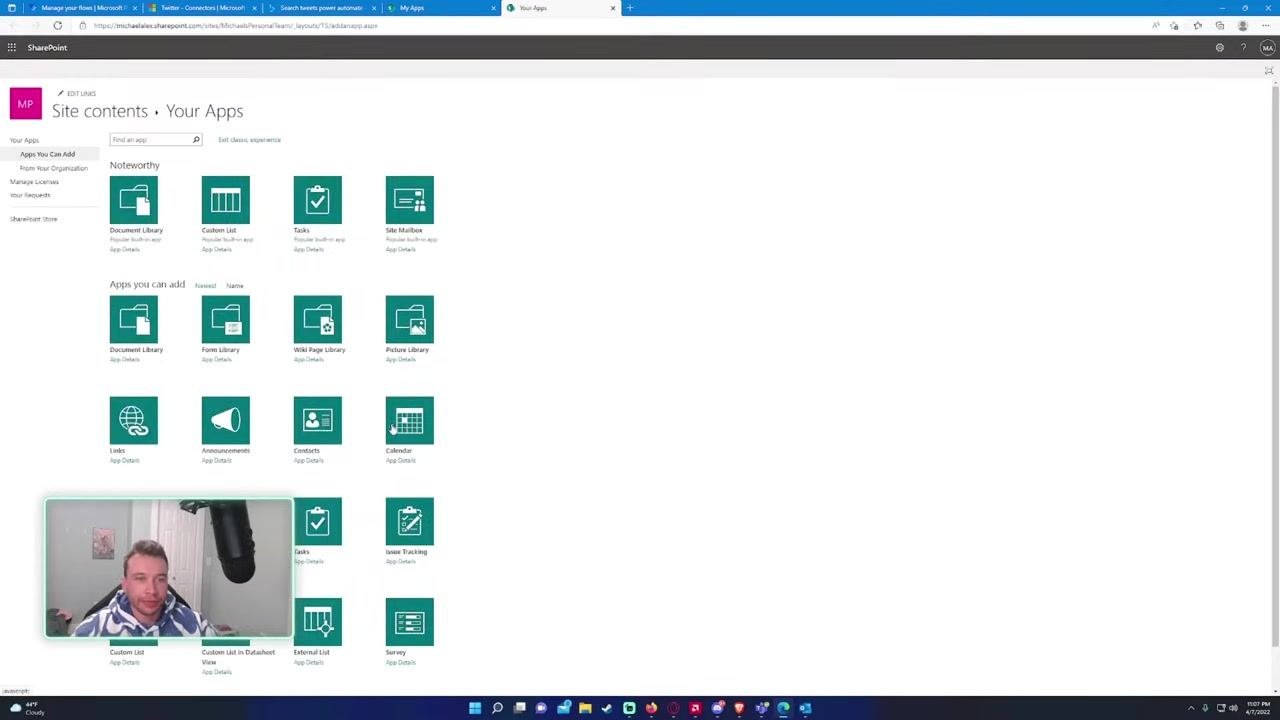
Task: Open SharePoint settings gear in suite bar
Action: click(x=1219, y=47)
